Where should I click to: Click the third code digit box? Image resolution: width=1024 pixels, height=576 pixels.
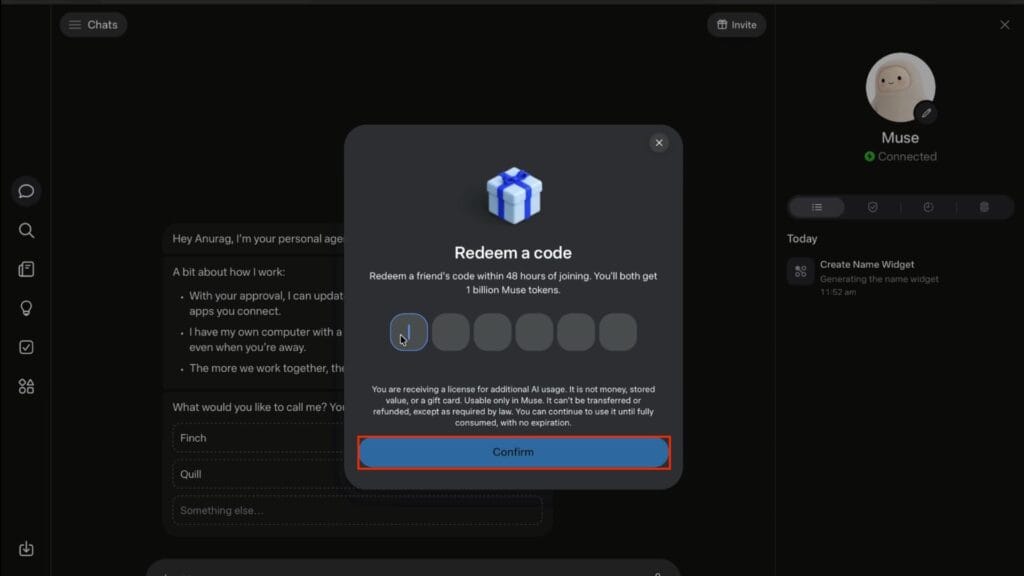point(492,332)
